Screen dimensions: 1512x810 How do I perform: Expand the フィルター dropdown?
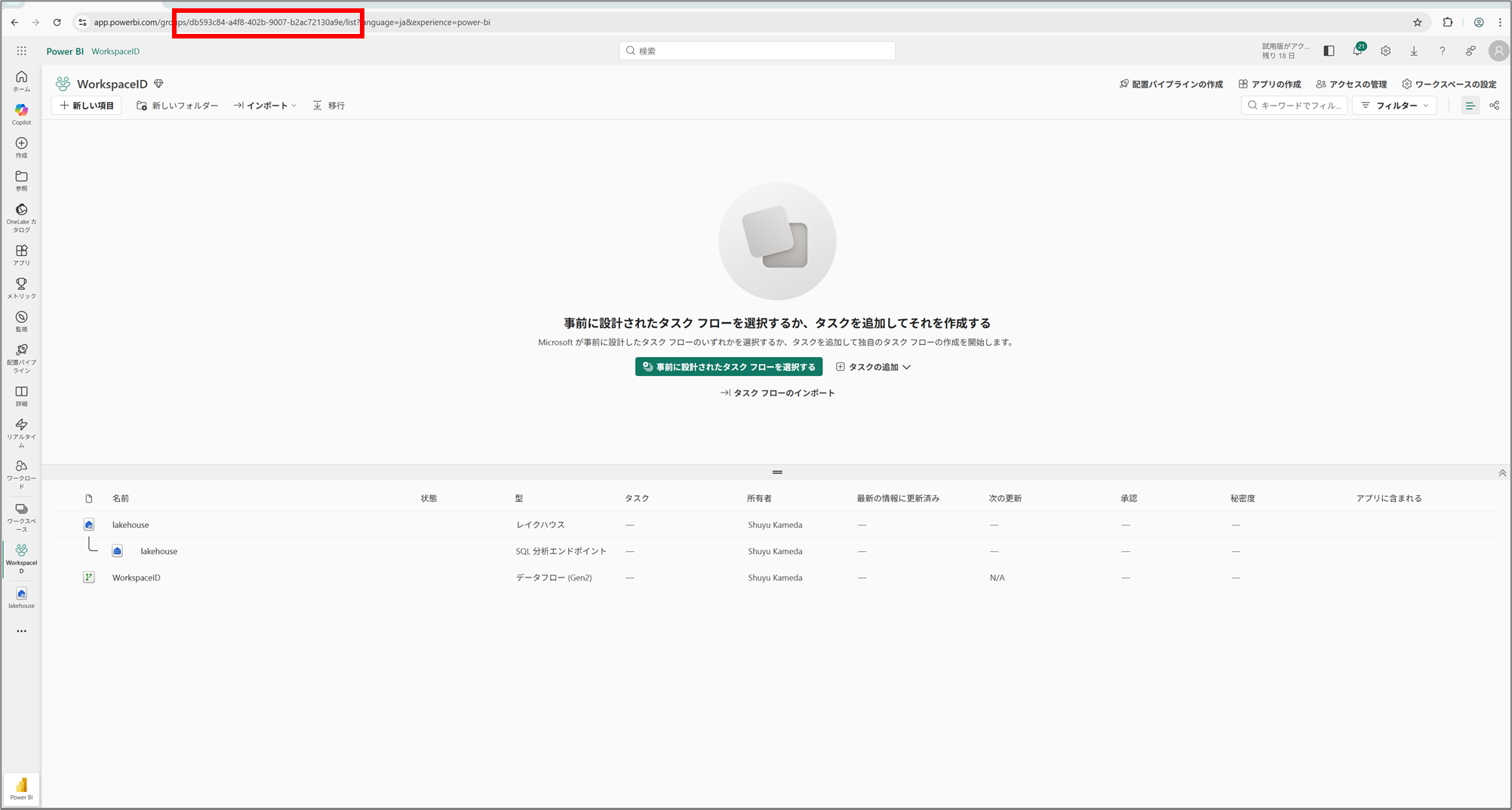coord(1394,106)
